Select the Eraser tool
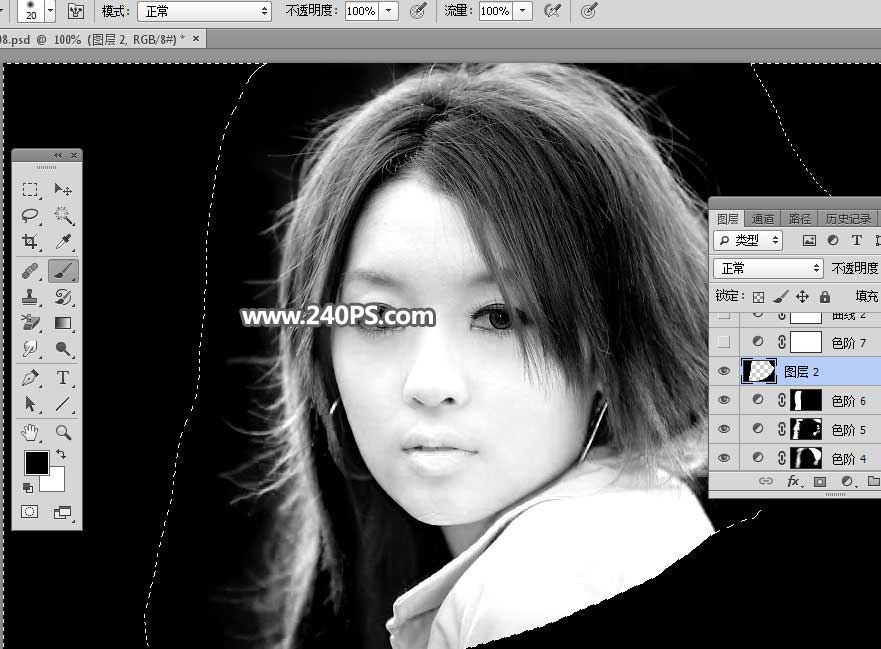 click(x=30, y=323)
